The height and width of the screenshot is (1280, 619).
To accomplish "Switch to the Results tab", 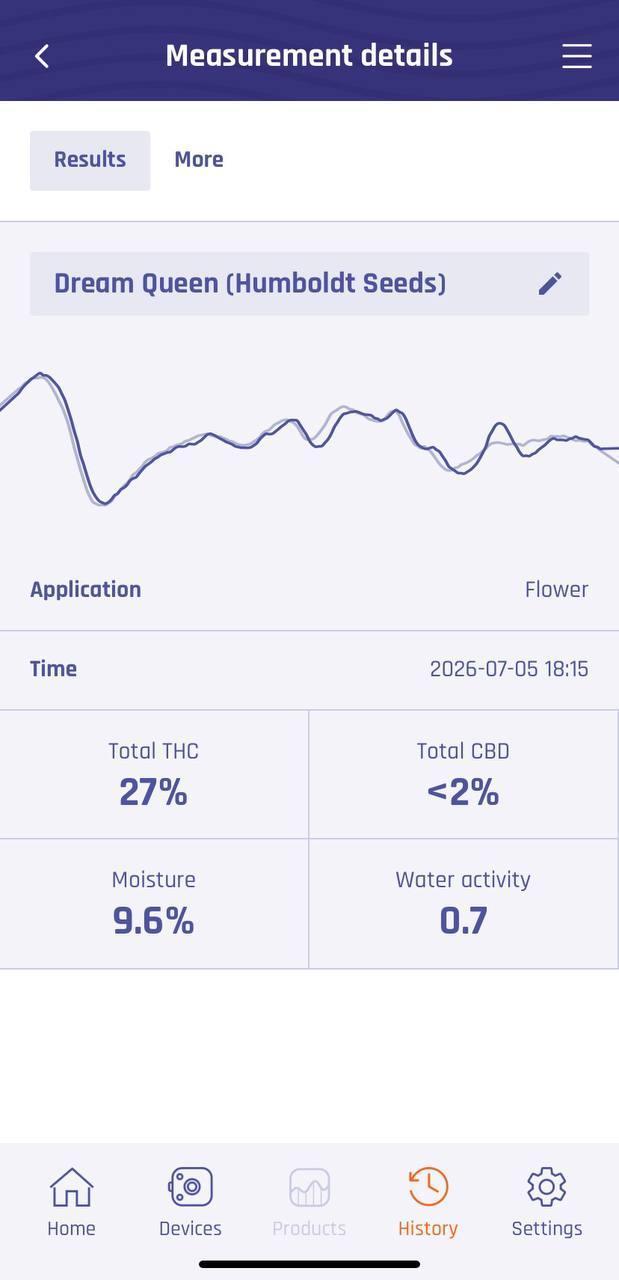I will click(x=90, y=160).
